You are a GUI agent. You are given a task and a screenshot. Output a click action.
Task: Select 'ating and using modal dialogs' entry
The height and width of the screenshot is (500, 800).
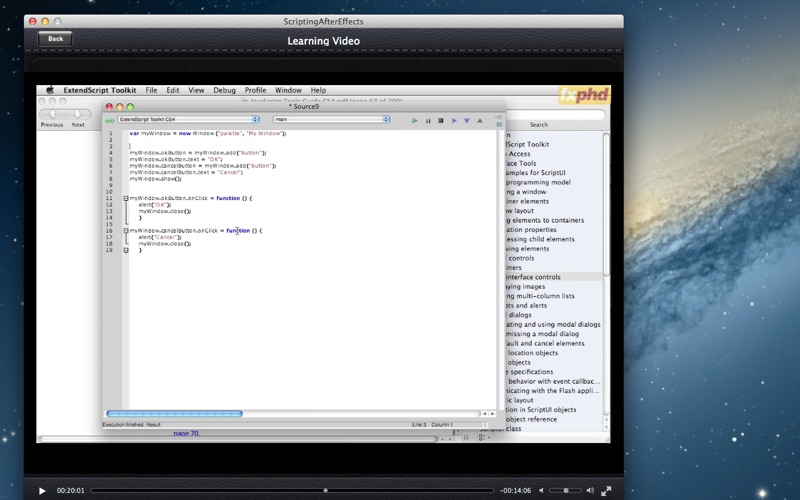pos(553,324)
